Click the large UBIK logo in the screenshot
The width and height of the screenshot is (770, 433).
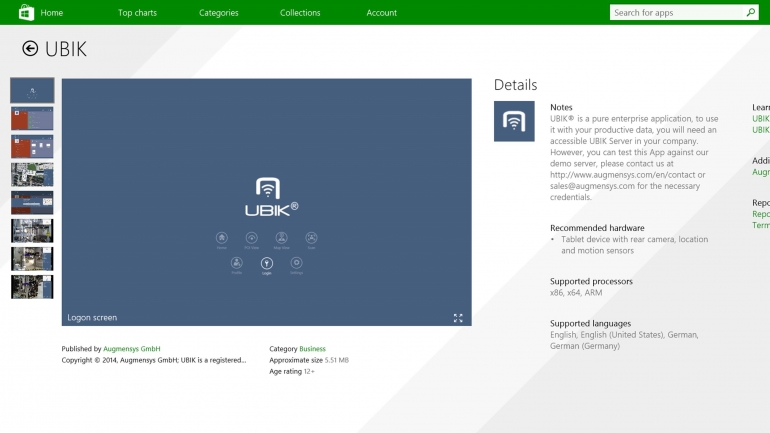[271, 197]
